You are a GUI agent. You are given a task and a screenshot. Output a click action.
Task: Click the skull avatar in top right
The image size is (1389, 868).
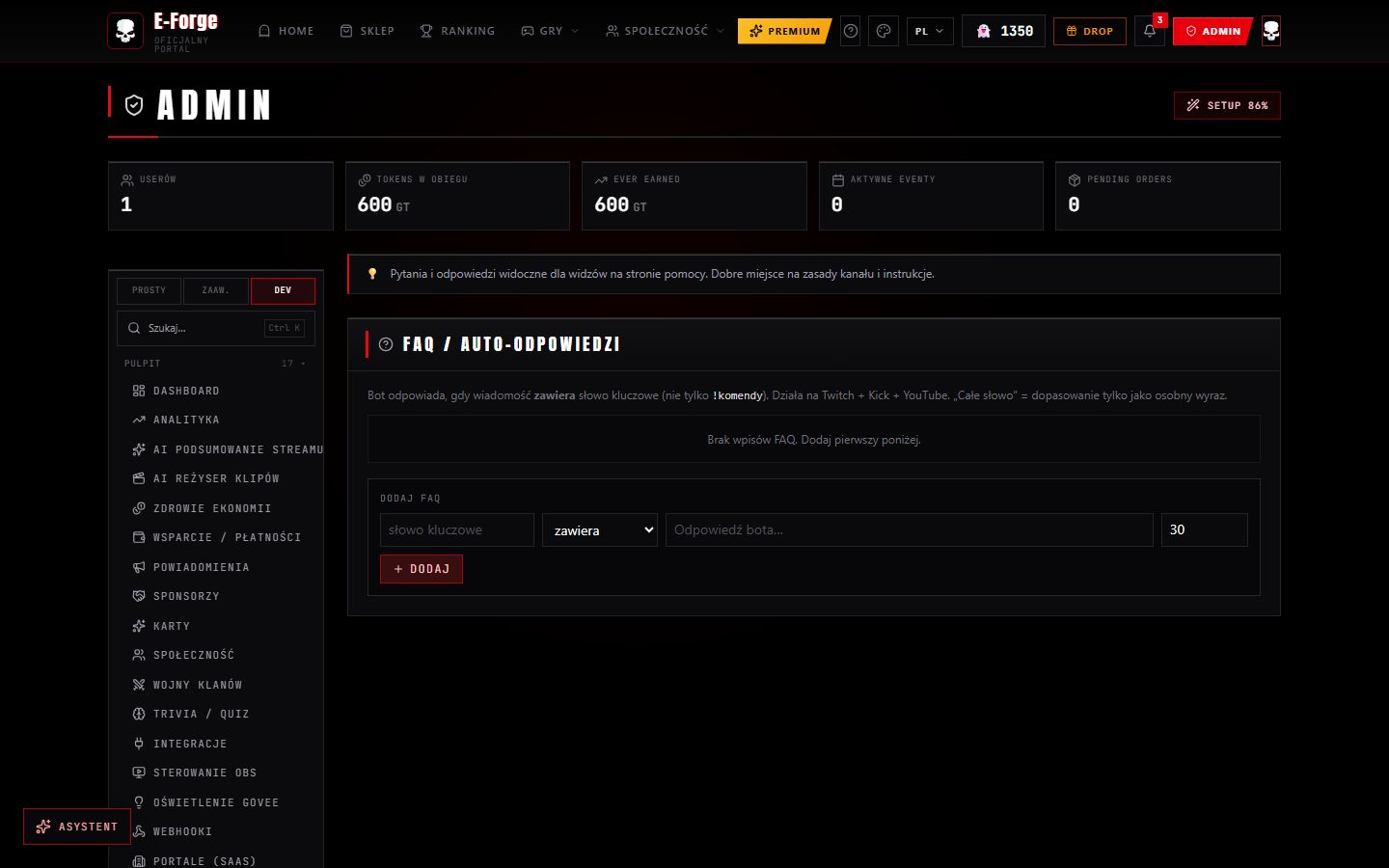pyautogui.click(x=1271, y=31)
